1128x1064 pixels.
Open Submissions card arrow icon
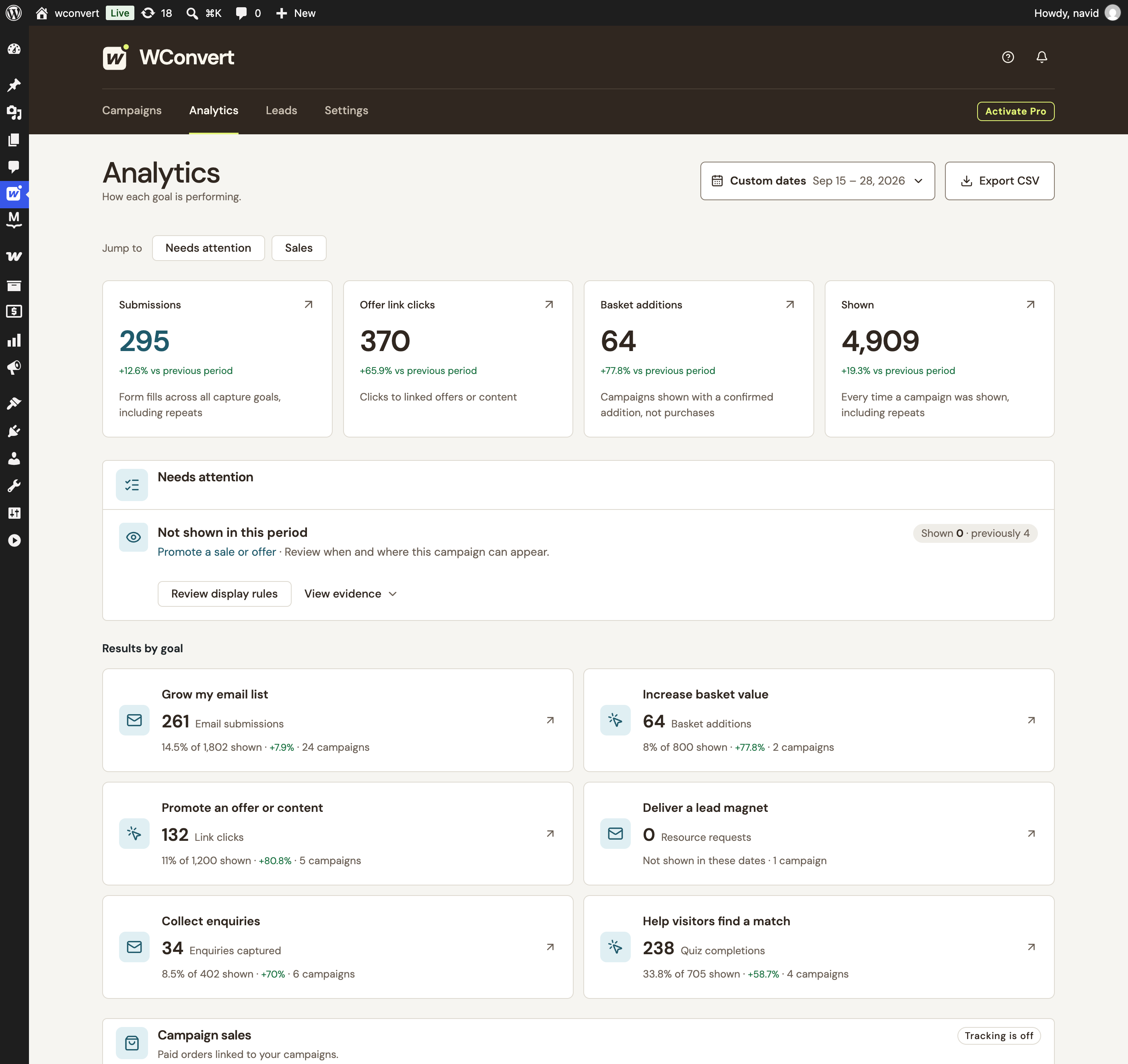(x=308, y=304)
